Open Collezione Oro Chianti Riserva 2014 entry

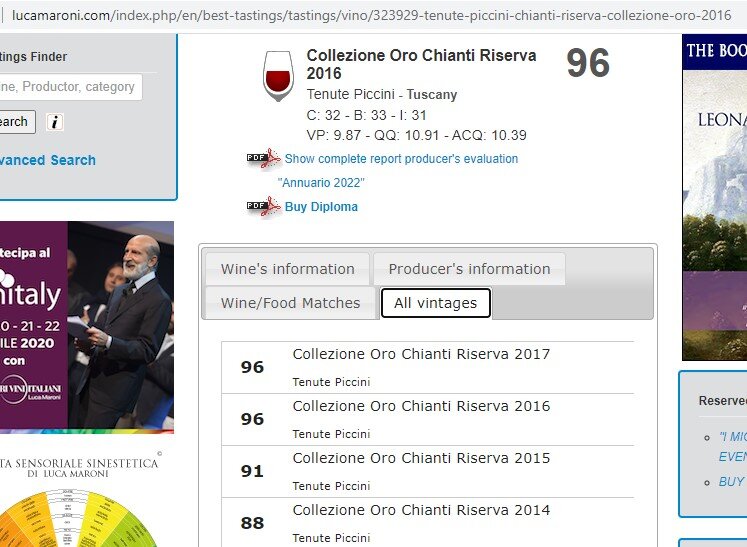(421, 510)
